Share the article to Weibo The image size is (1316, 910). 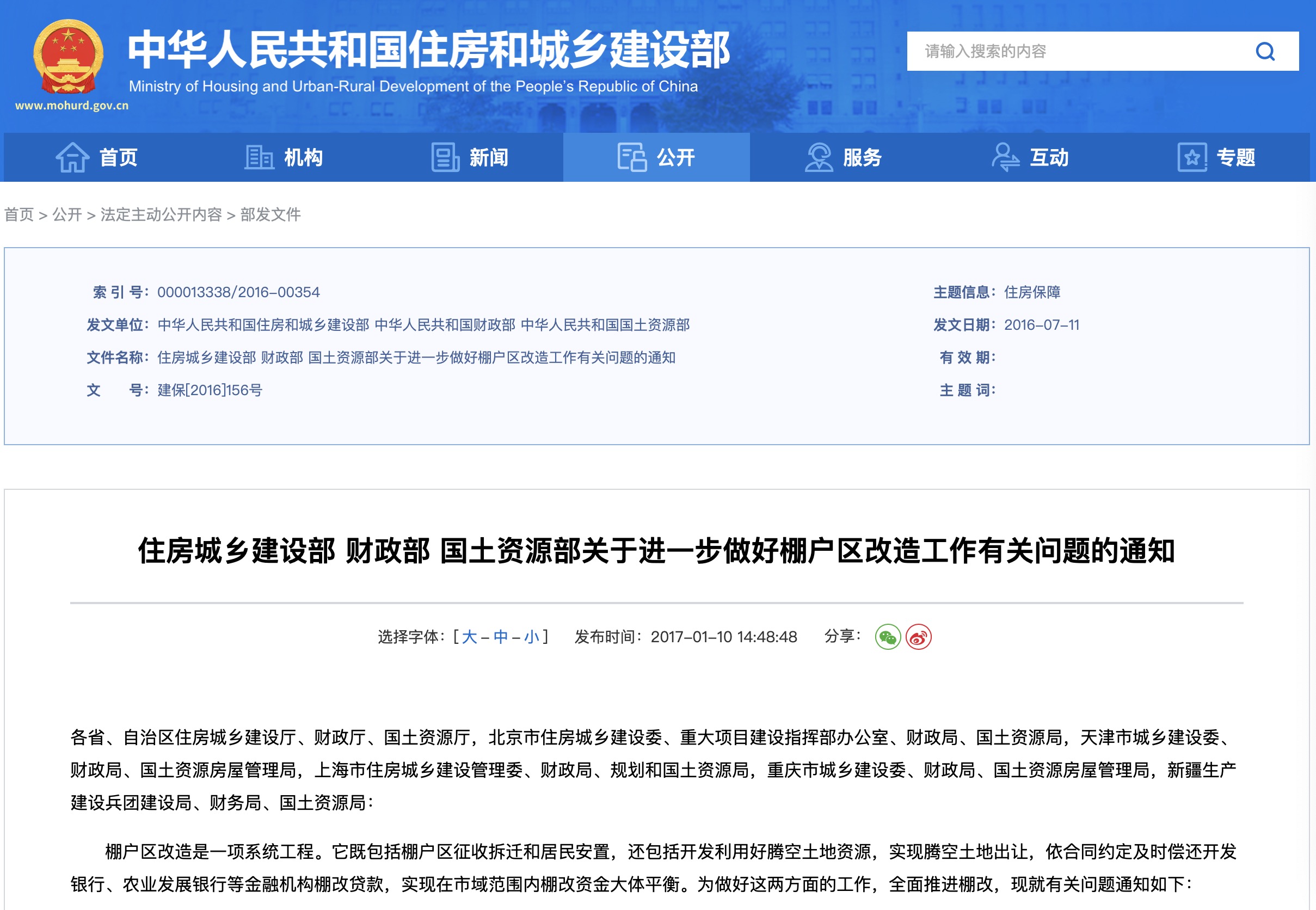click(x=918, y=637)
